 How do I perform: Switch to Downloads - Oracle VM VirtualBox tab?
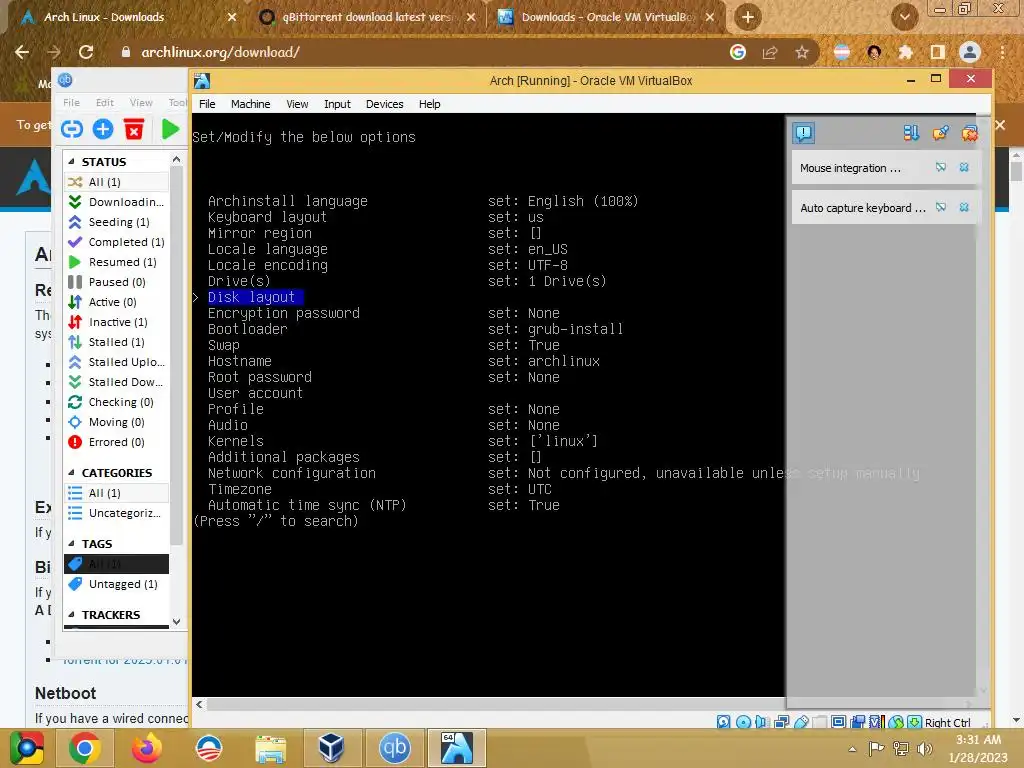coord(607,17)
